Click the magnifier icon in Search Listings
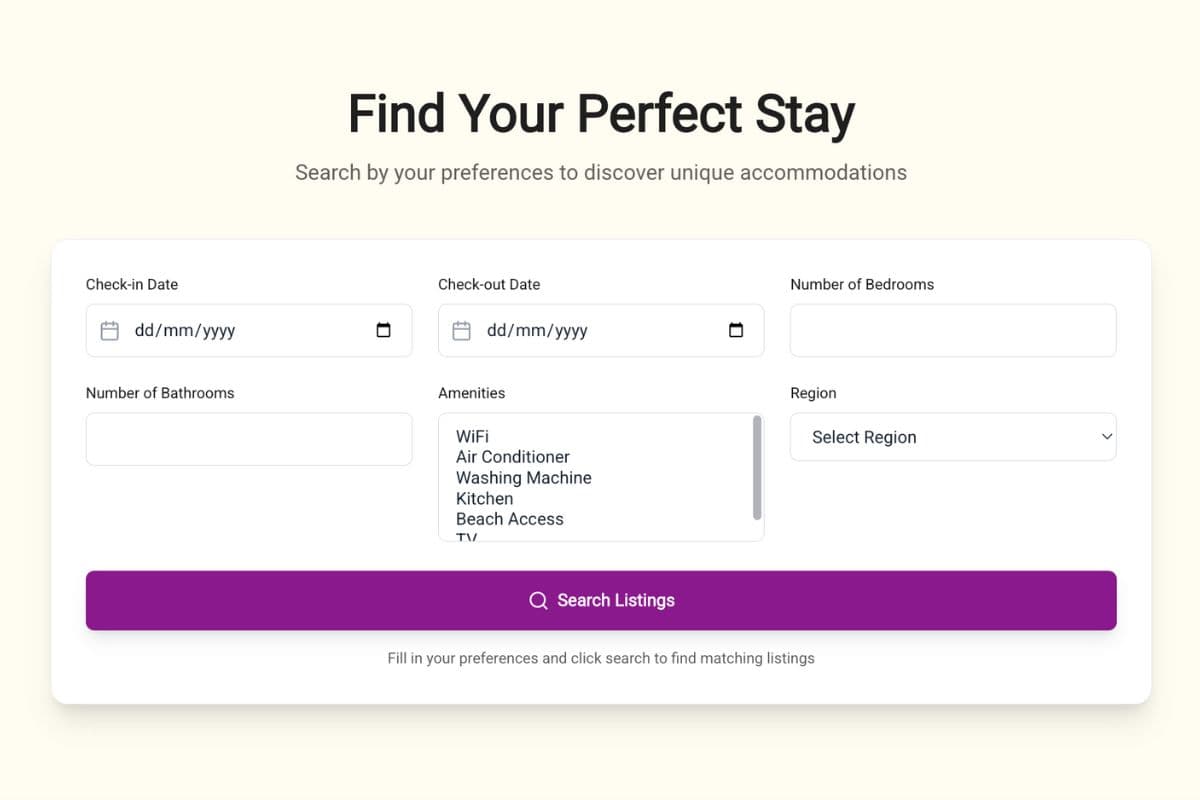 coord(538,600)
